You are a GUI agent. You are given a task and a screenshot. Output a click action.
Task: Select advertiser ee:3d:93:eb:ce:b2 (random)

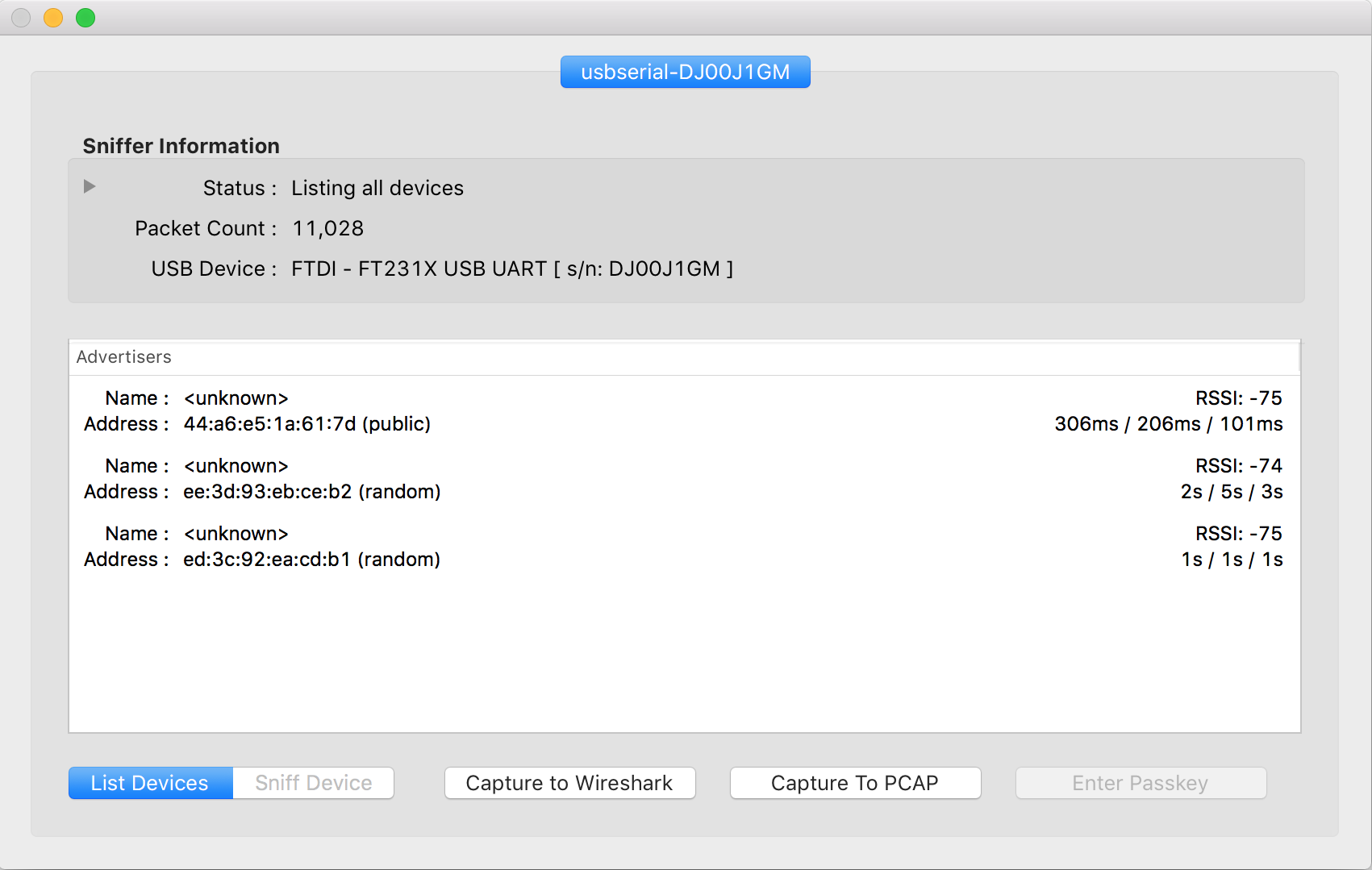[684, 479]
